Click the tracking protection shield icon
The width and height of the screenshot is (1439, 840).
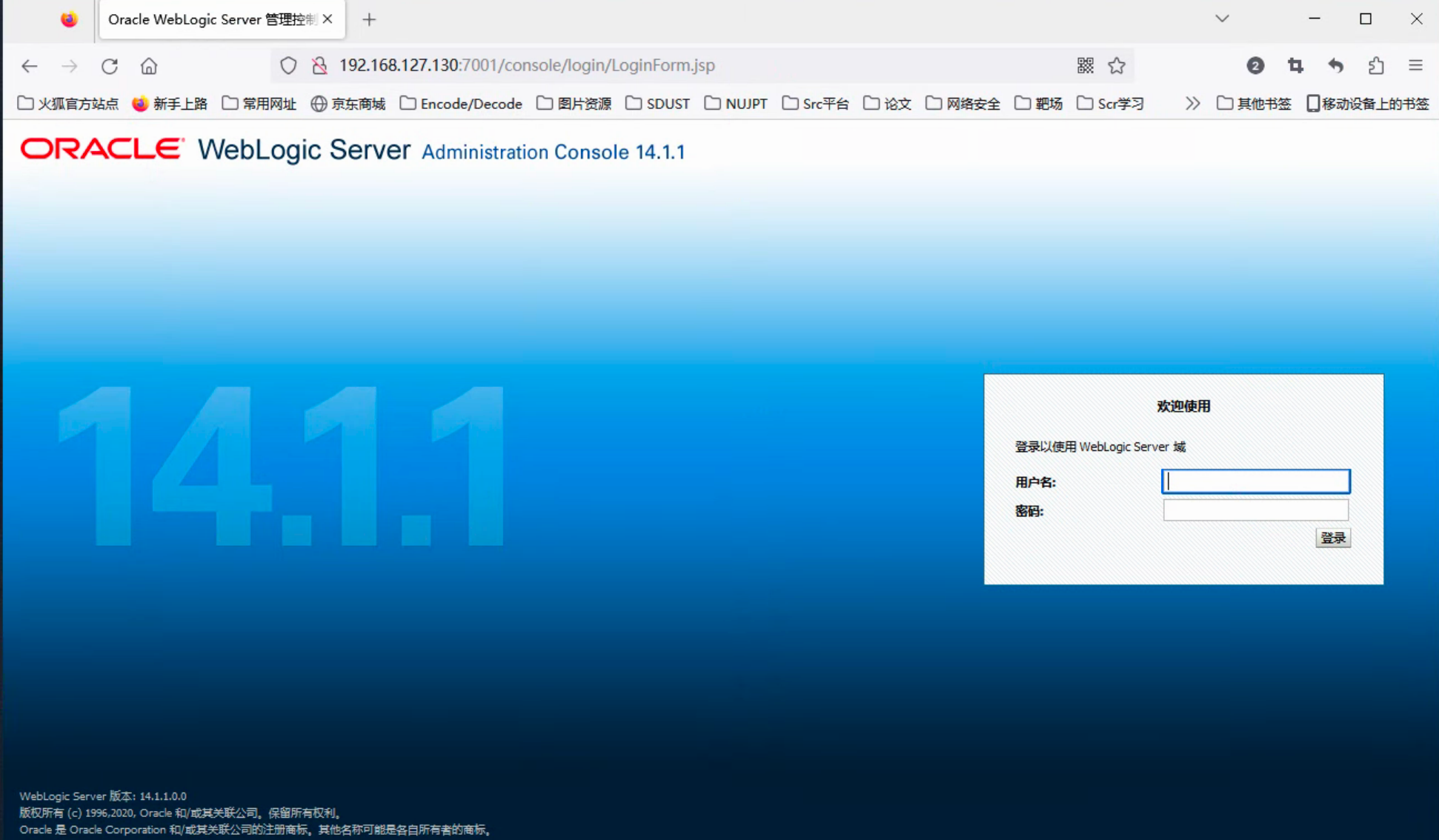pyautogui.click(x=288, y=66)
